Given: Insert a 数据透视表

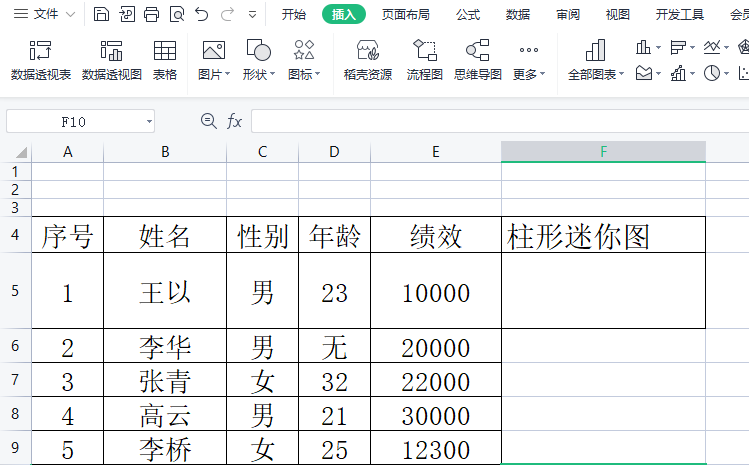Looking at the screenshot, I should click(41, 60).
